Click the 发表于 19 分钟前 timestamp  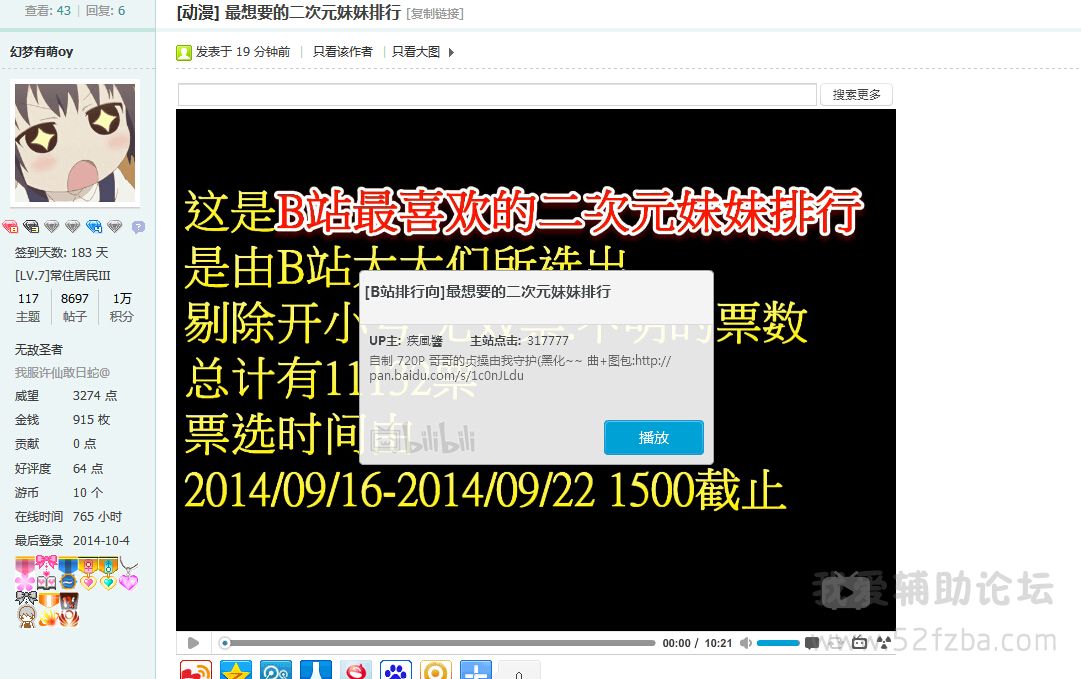click(x=243, y=52)
